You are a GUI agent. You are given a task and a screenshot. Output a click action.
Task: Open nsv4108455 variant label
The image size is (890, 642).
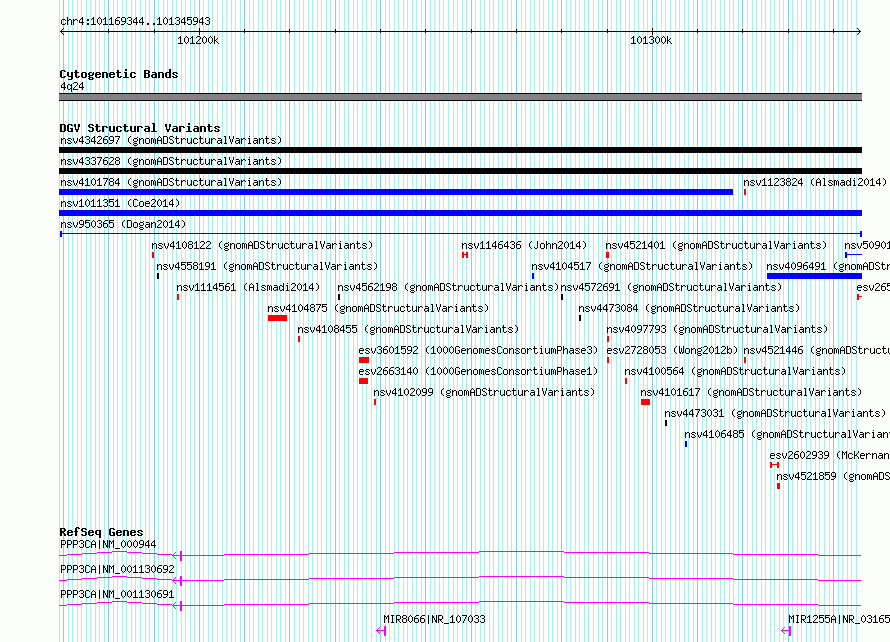click(408, 329)
